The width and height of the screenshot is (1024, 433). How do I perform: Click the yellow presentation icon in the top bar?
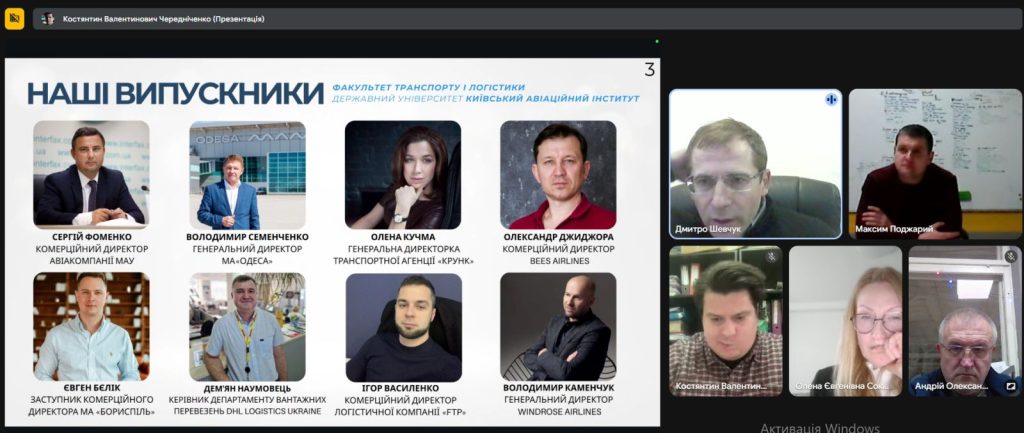(x=14, y=19)
